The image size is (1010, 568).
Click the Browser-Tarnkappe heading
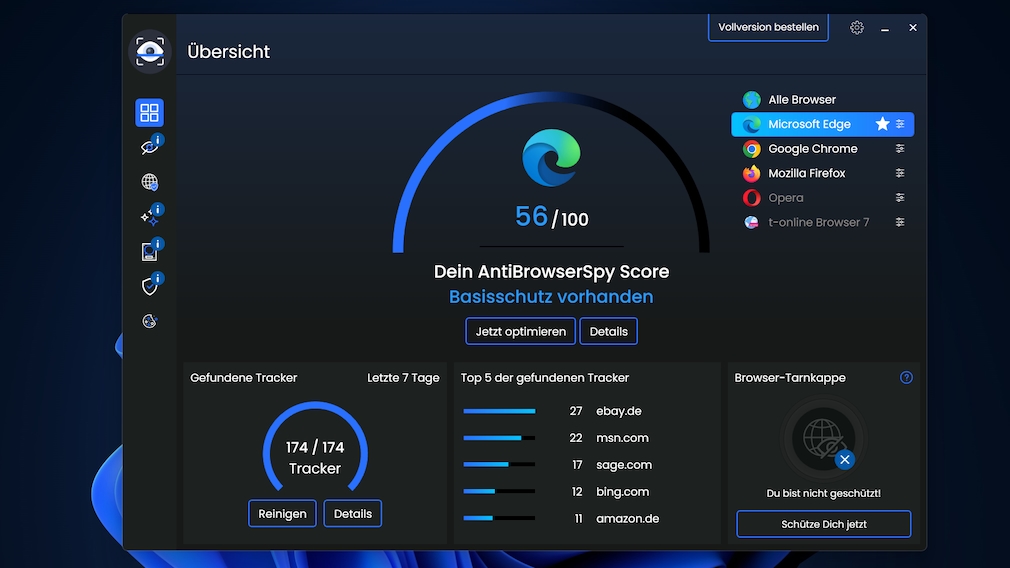[790, 377]
